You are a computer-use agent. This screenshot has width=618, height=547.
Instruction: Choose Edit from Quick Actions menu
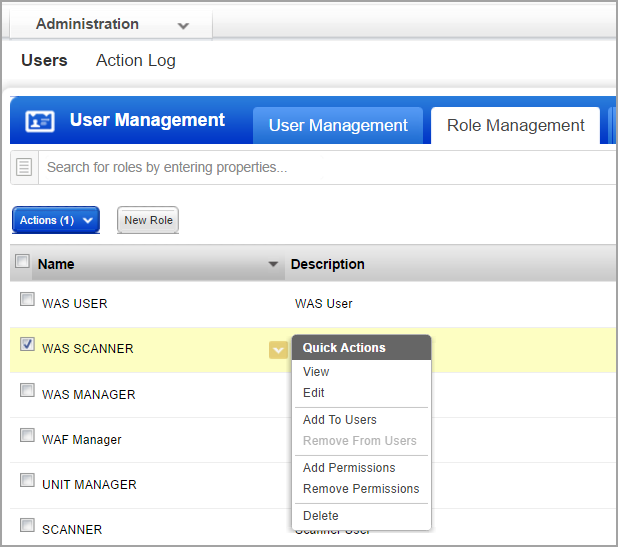(314, 393)
